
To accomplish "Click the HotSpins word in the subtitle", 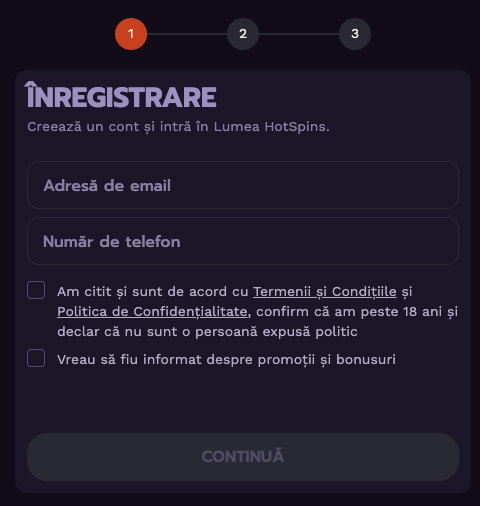I will click(x=295, y=127).
